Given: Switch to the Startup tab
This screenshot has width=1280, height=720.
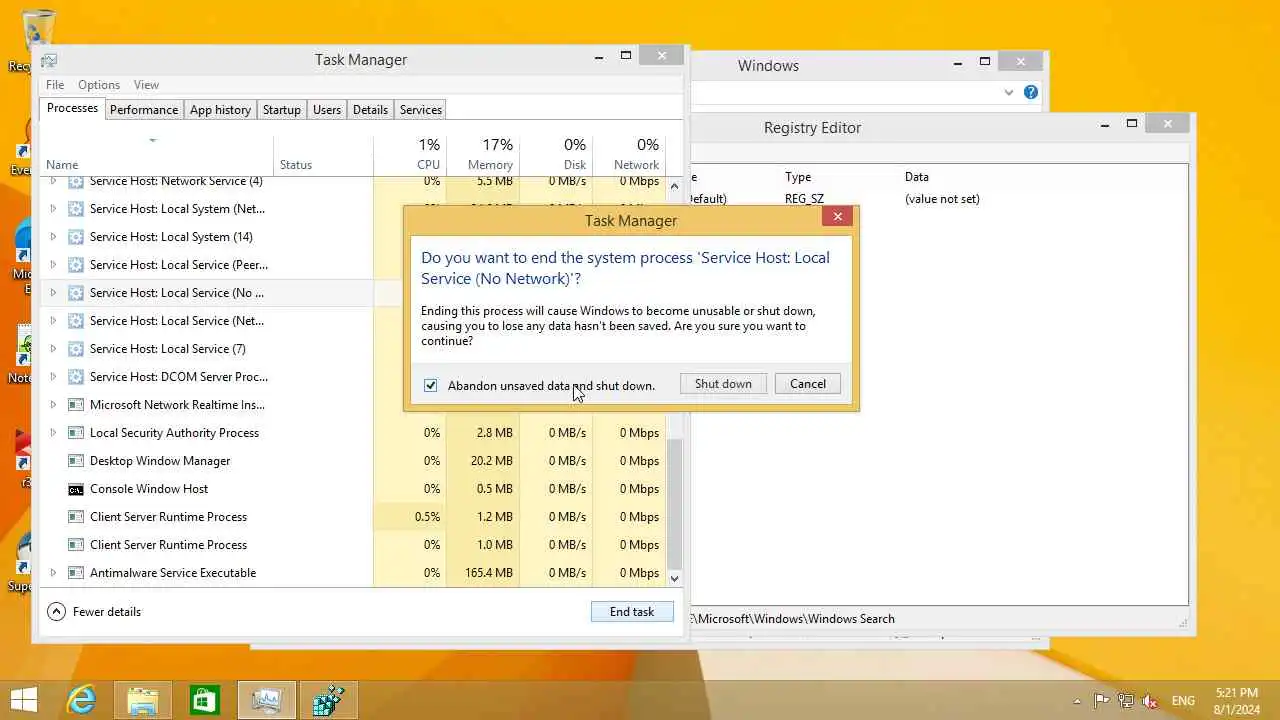Looking at the screenshot, I should (282, 110).
